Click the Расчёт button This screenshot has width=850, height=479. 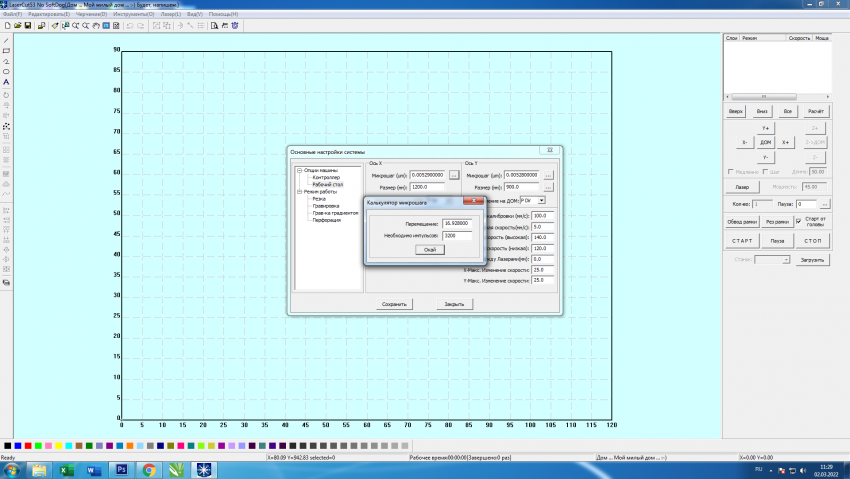coord(816,112)
